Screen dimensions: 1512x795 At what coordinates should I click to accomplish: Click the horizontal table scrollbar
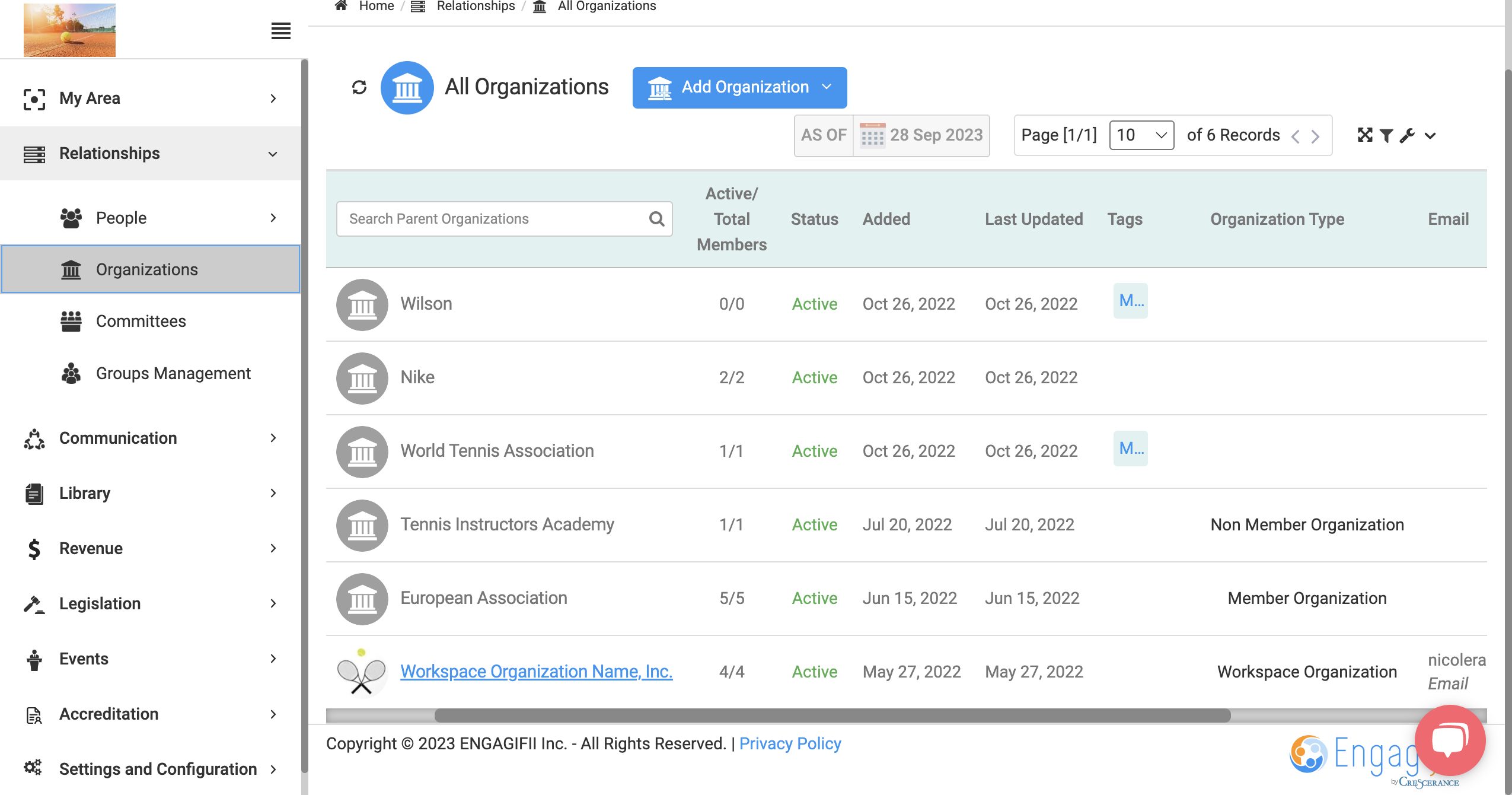832,715
